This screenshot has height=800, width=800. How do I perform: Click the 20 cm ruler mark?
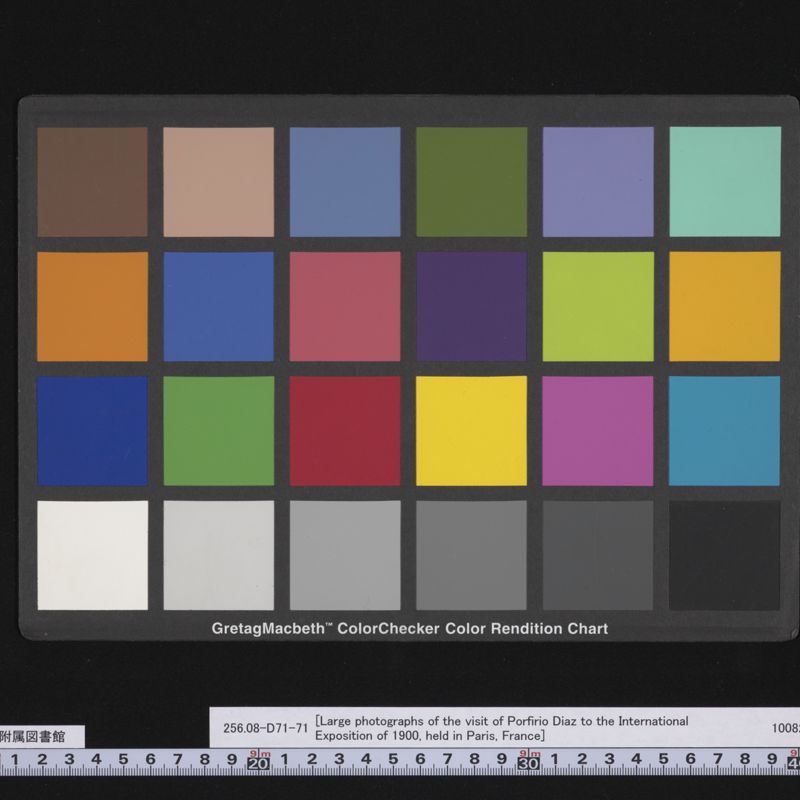(258, 764)
